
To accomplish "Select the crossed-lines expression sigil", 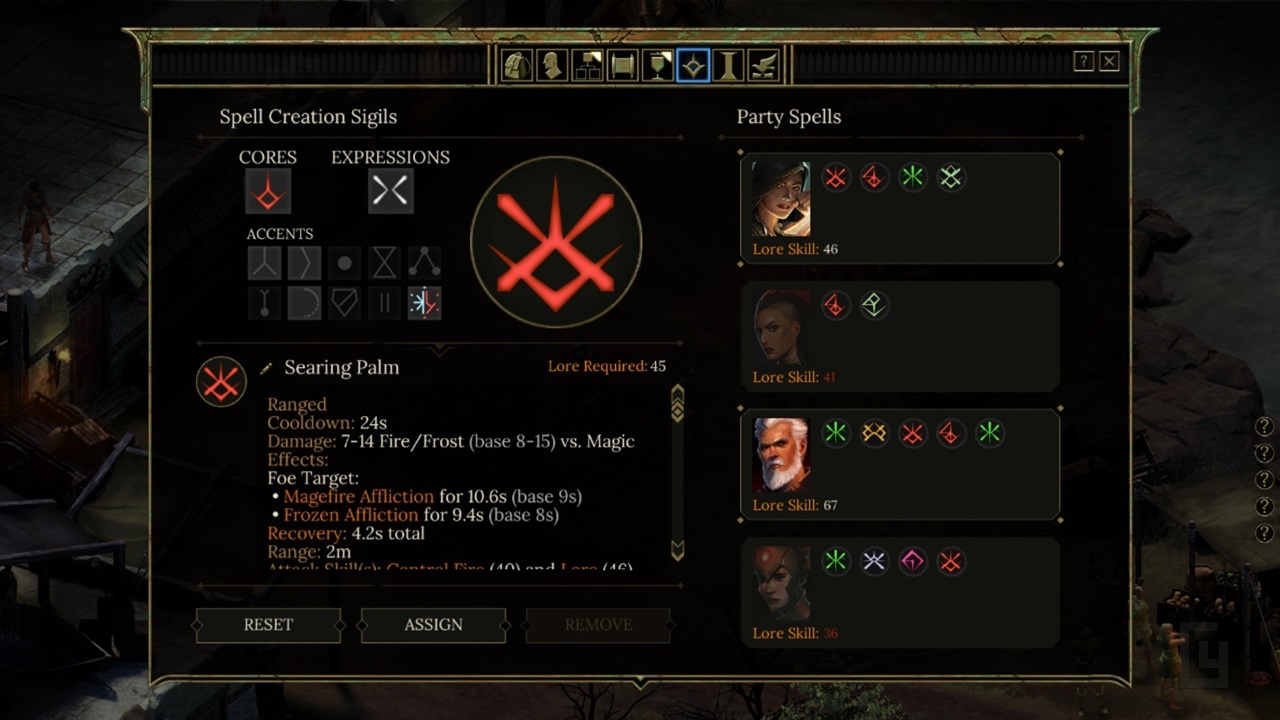I will [391, 191].
